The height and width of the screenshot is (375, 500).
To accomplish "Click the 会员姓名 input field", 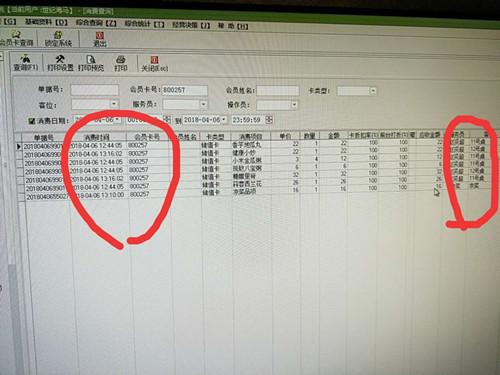I will (x=278, y=91).
